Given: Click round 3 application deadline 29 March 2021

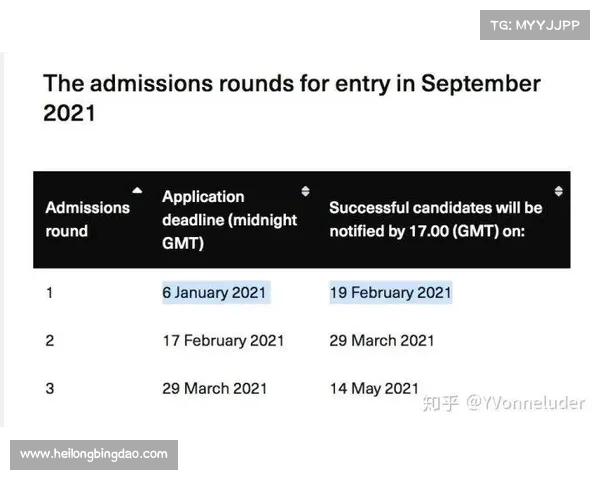Looking at the screenshot, I should (x=215, y=388).
